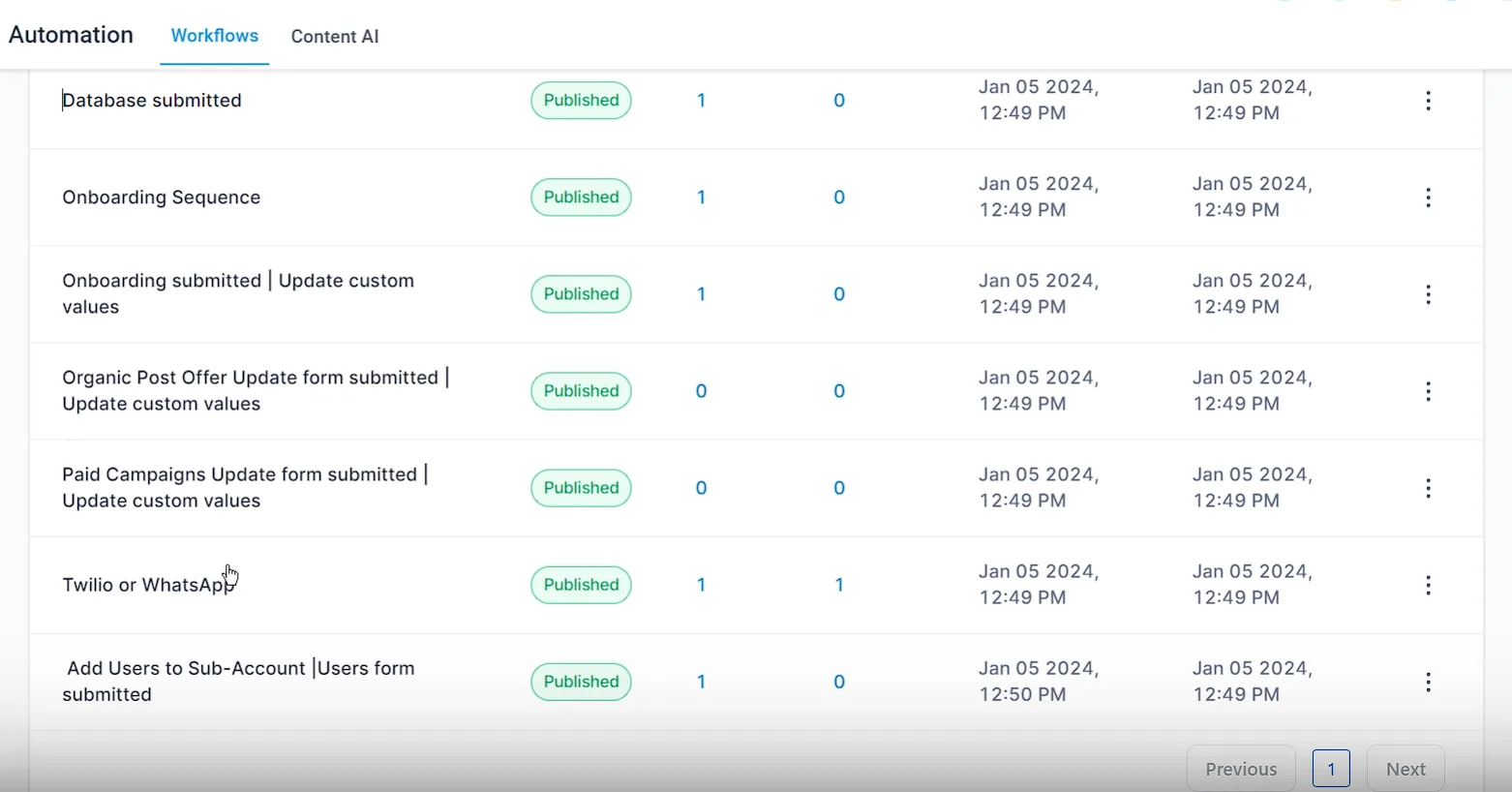
Task: Open actions menu for Onboarding submitted workflow
Action: point(1428,294)
